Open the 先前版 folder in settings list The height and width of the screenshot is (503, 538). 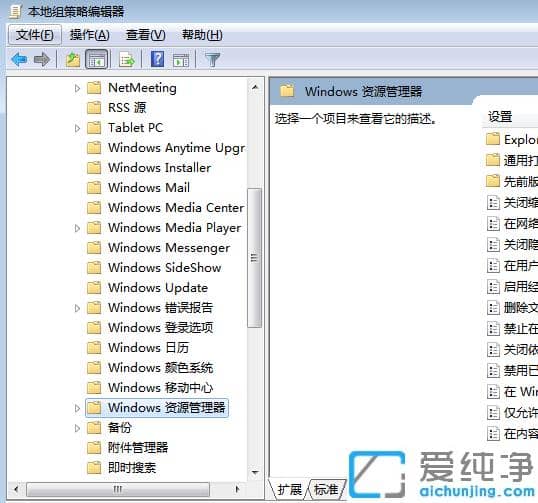512,181
